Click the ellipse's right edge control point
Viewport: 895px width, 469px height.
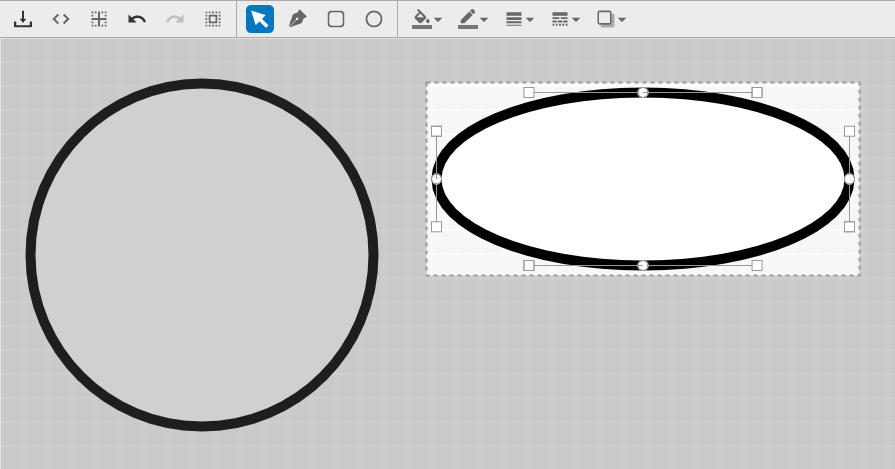[x=849, y=179]
